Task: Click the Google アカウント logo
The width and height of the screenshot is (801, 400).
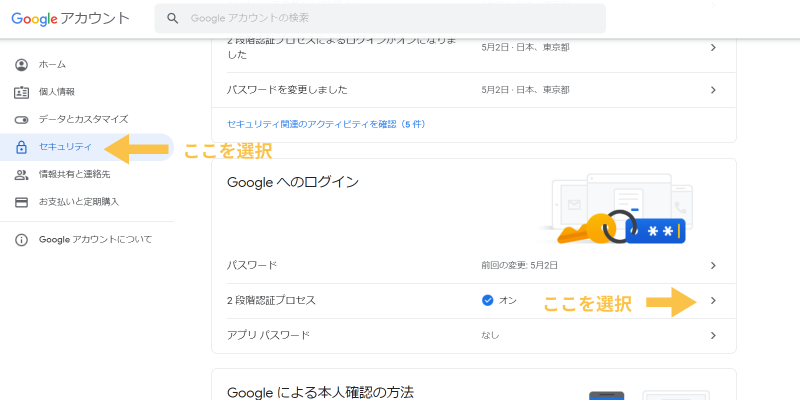Action: click(x=70, y=18)
